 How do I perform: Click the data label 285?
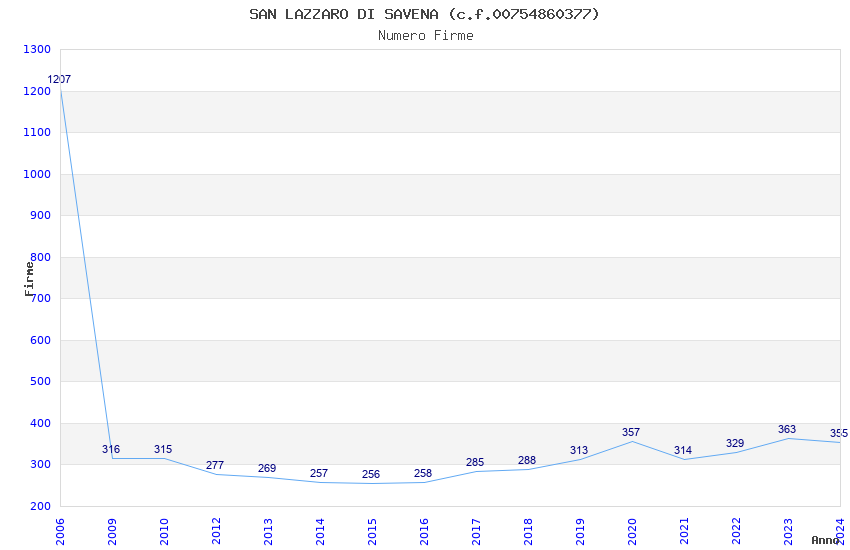475,462
